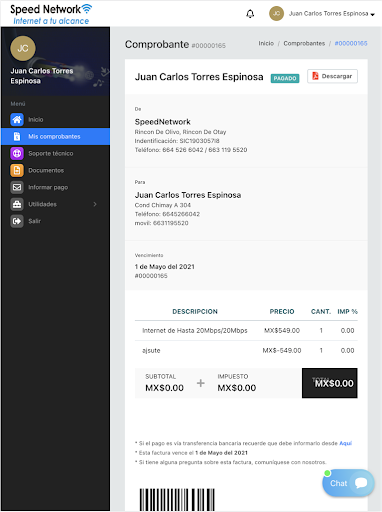Click the #00000165 breadcrumb link
382x512 pixels.
pyautogui.click(x=351, y=43)
